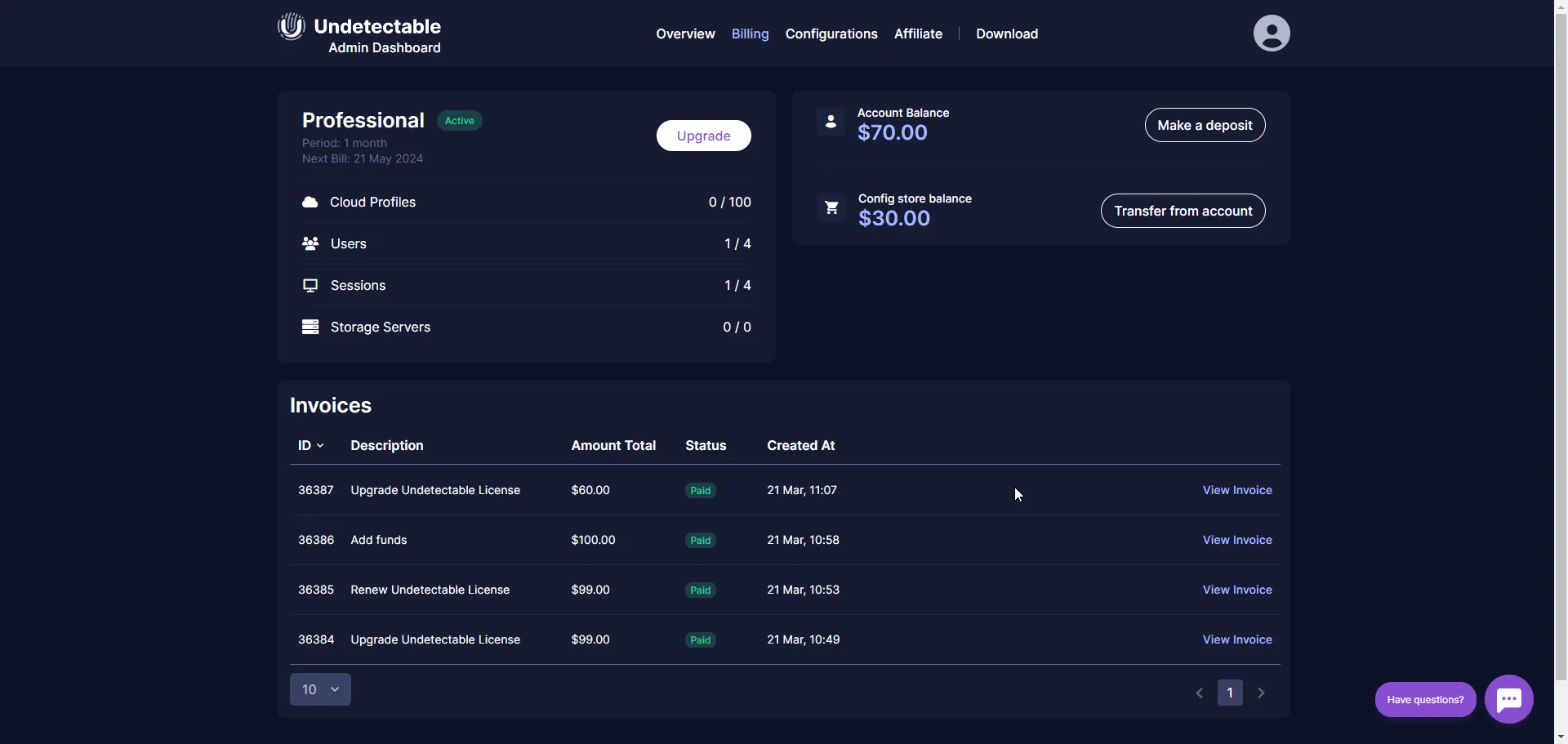Sort invoices by ID column
The height and width of the screenshot is (744, 1568).
(311, 445)
